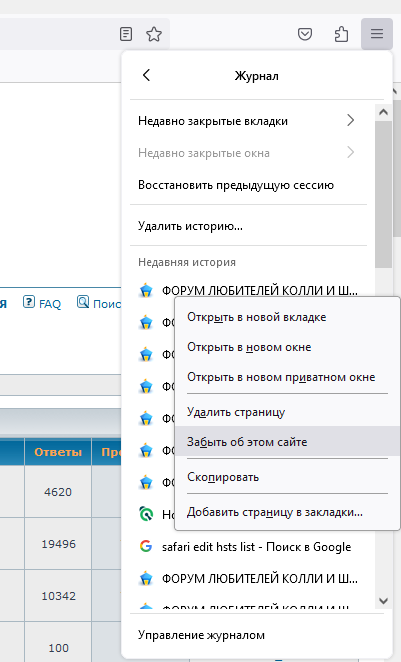Open the Pocket save icon
Image resolution: width=401 pixels, height=662 pixels.
coord(305,34)
